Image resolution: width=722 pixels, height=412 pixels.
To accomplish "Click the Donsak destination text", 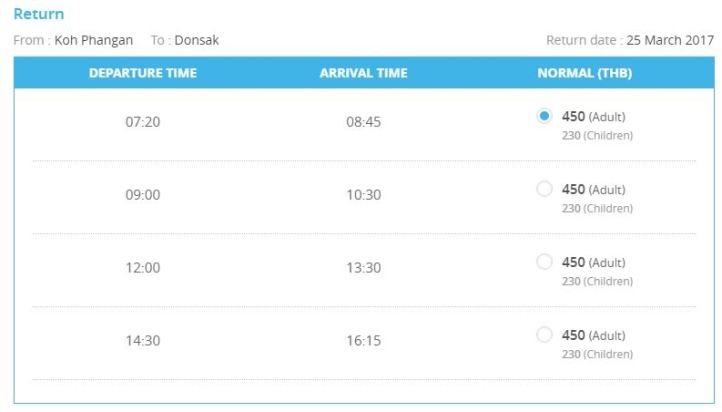I will (196, 40).
